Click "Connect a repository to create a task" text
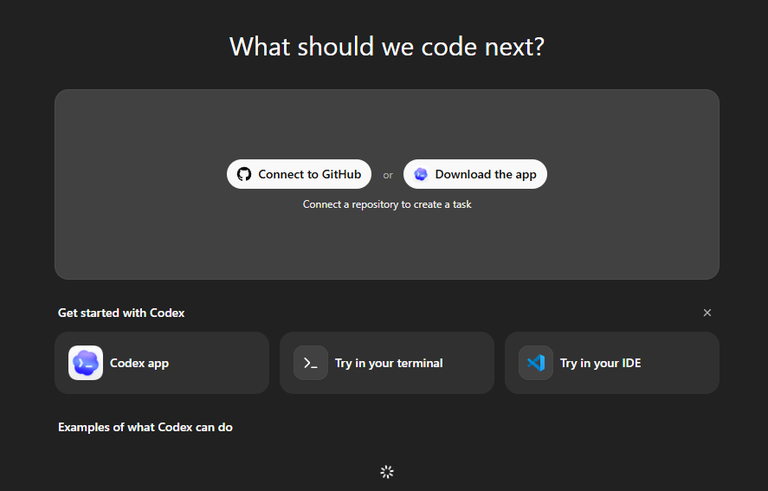The image size is (768, 491). [387, 204]
